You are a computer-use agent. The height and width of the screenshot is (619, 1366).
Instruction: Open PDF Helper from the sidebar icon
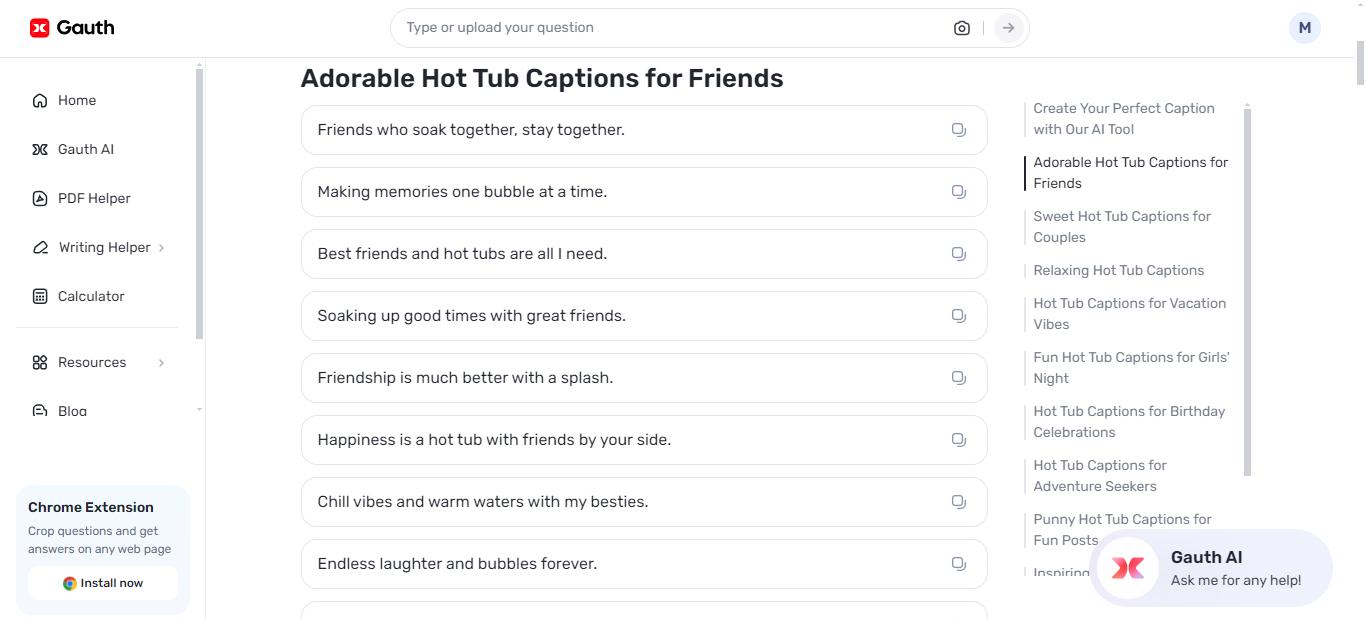(39, 198)
